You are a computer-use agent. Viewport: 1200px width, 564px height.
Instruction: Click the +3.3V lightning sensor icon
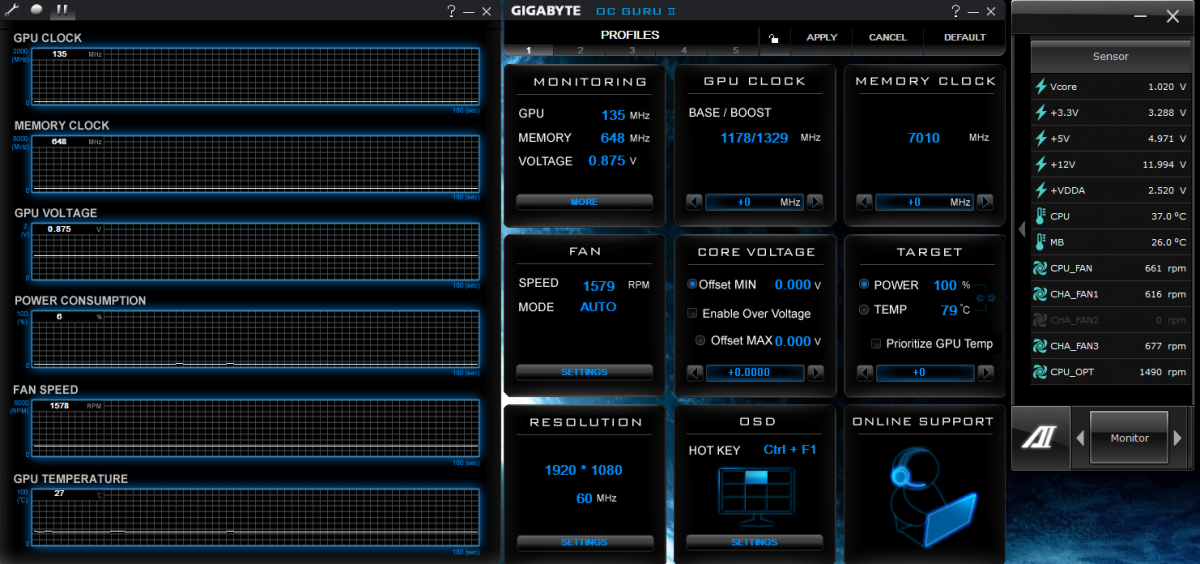1040,113
